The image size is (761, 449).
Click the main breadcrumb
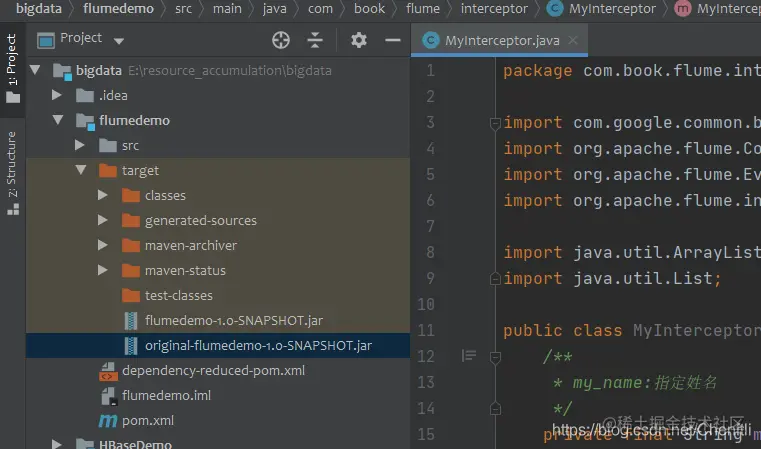point(227,9)
